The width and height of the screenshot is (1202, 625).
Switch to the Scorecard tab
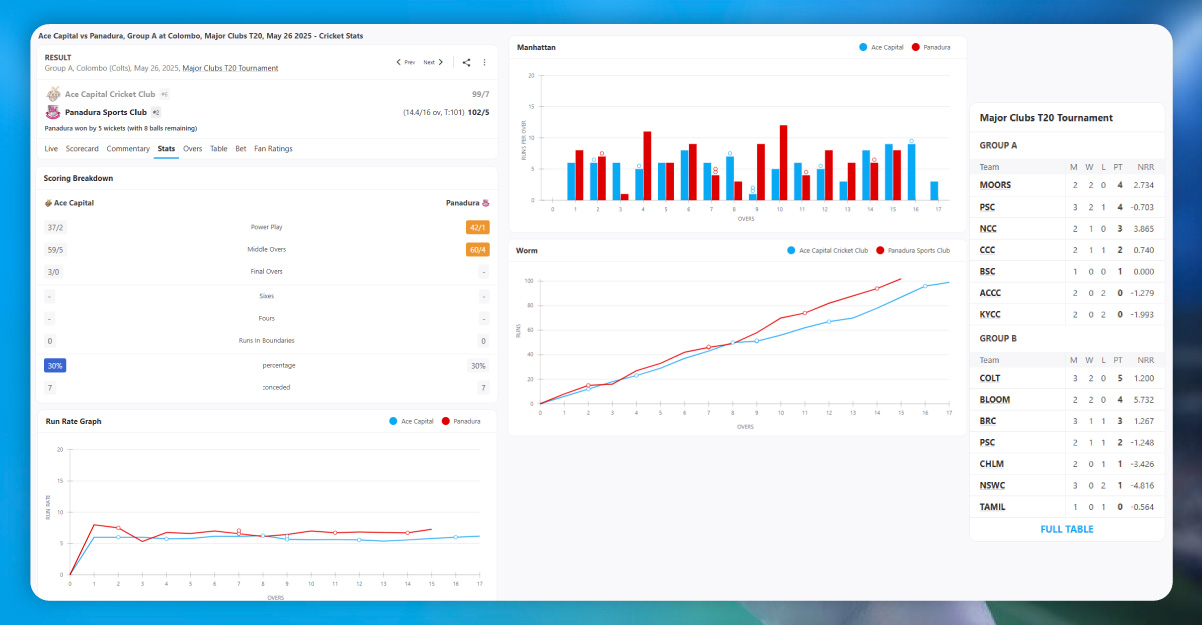82,148
